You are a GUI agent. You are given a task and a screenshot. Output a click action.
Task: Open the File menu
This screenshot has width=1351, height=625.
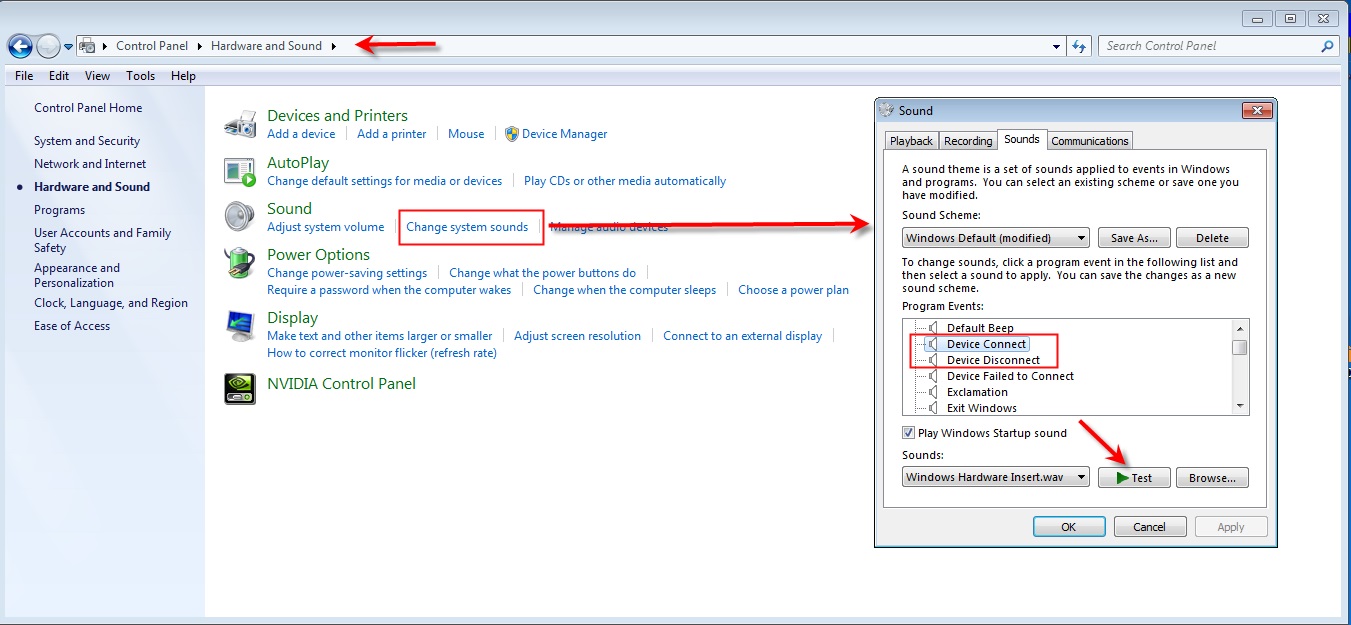[24, 76]
